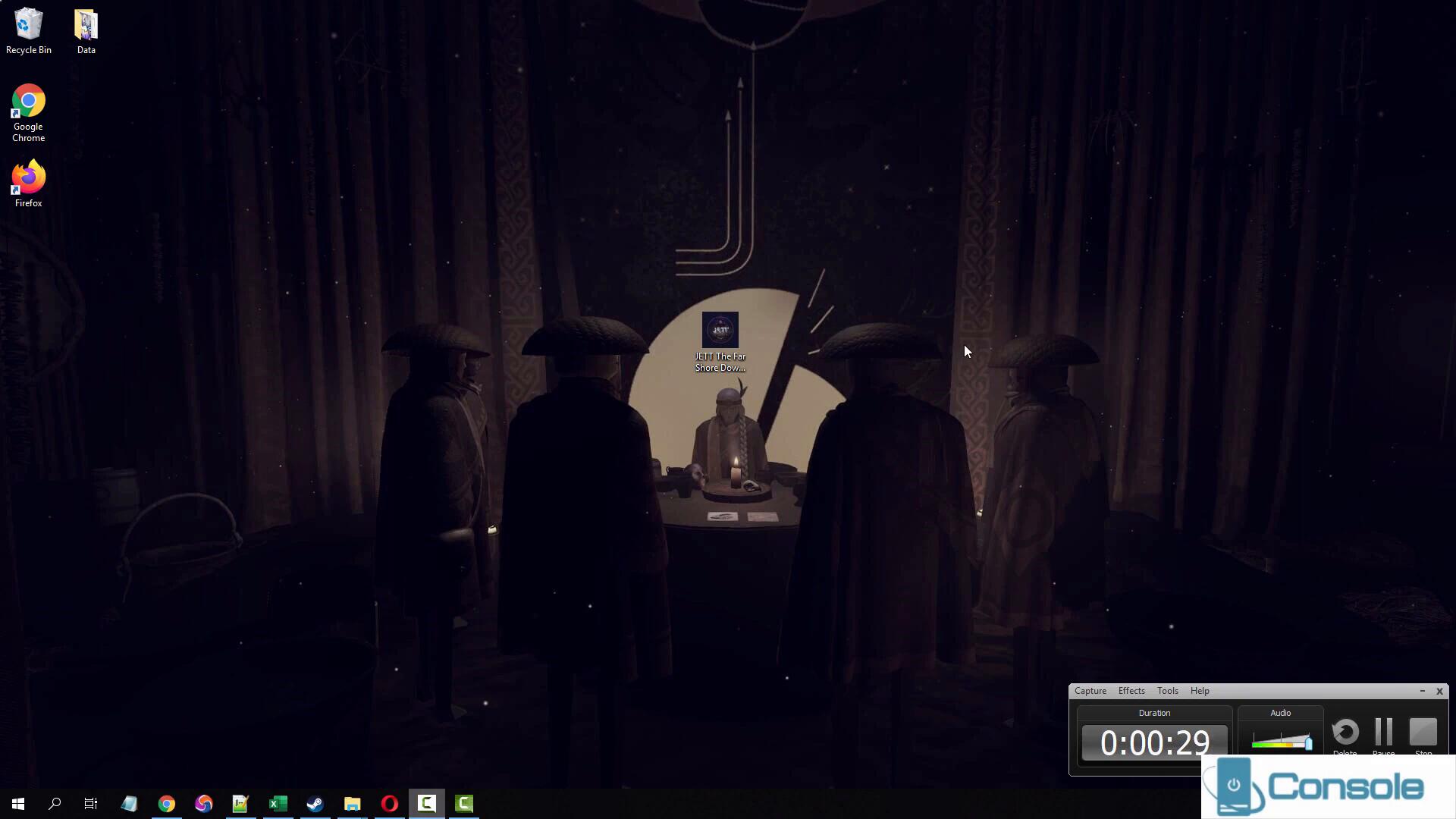Image resolution: width=1456 pixels, height=819 pixels.
Task: Open Opera browser from the taskbar
Action: (389, 804)
